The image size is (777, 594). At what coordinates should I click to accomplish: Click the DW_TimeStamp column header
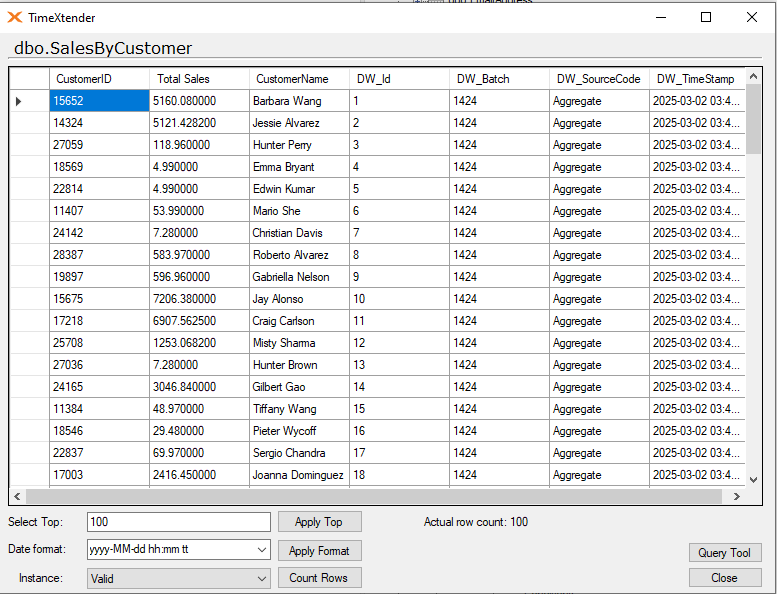(697, 79)
